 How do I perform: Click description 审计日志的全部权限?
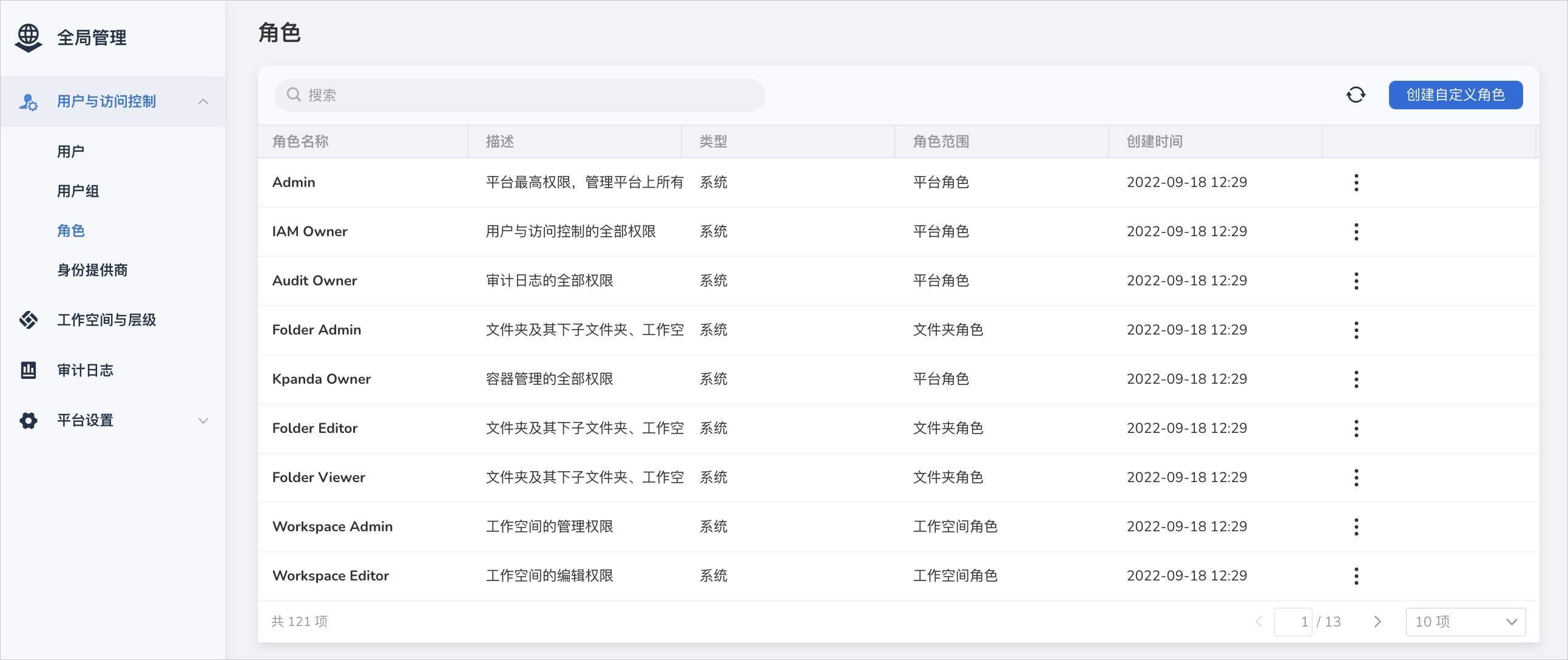click(550, 281)
